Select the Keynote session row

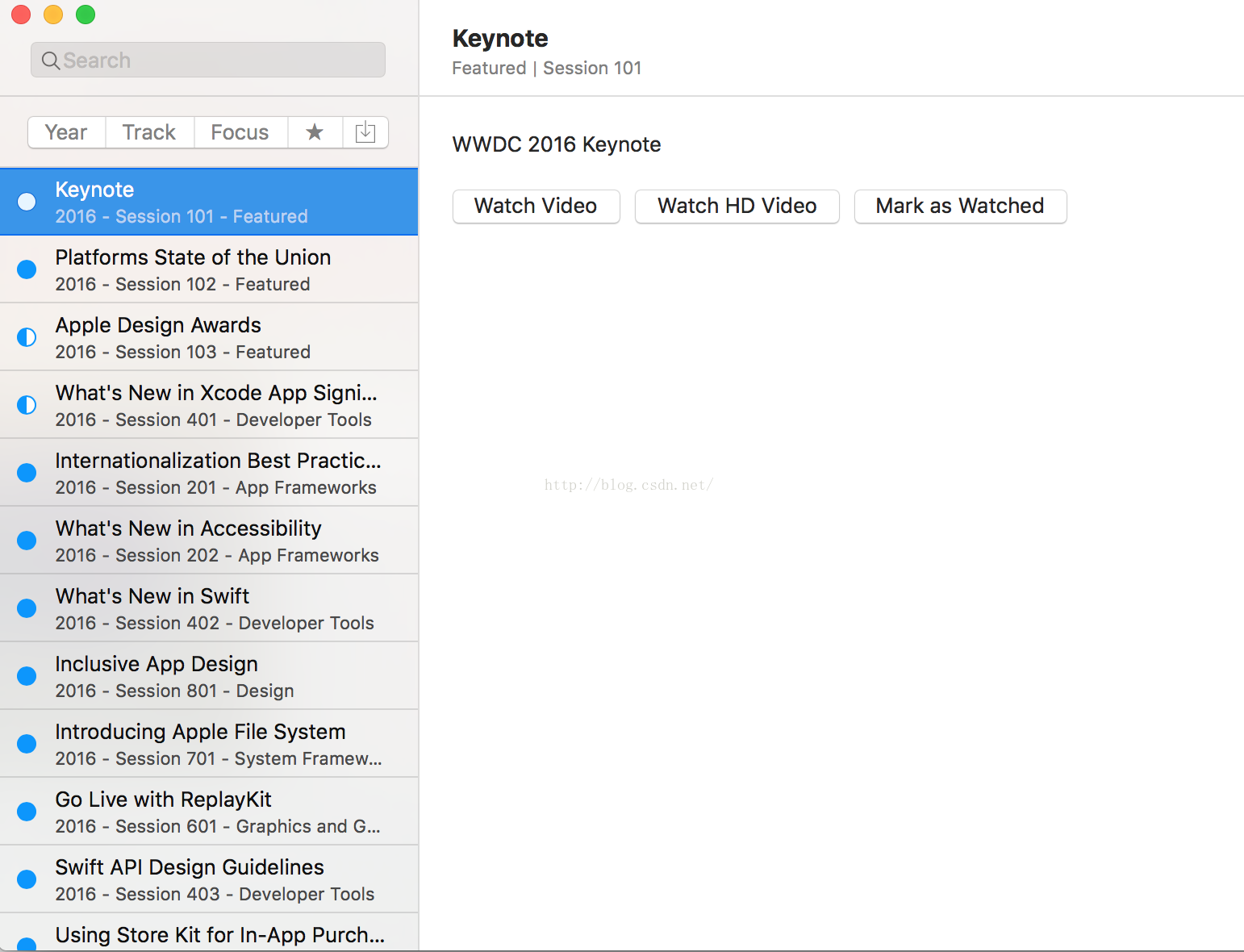(x=209, y=202)
